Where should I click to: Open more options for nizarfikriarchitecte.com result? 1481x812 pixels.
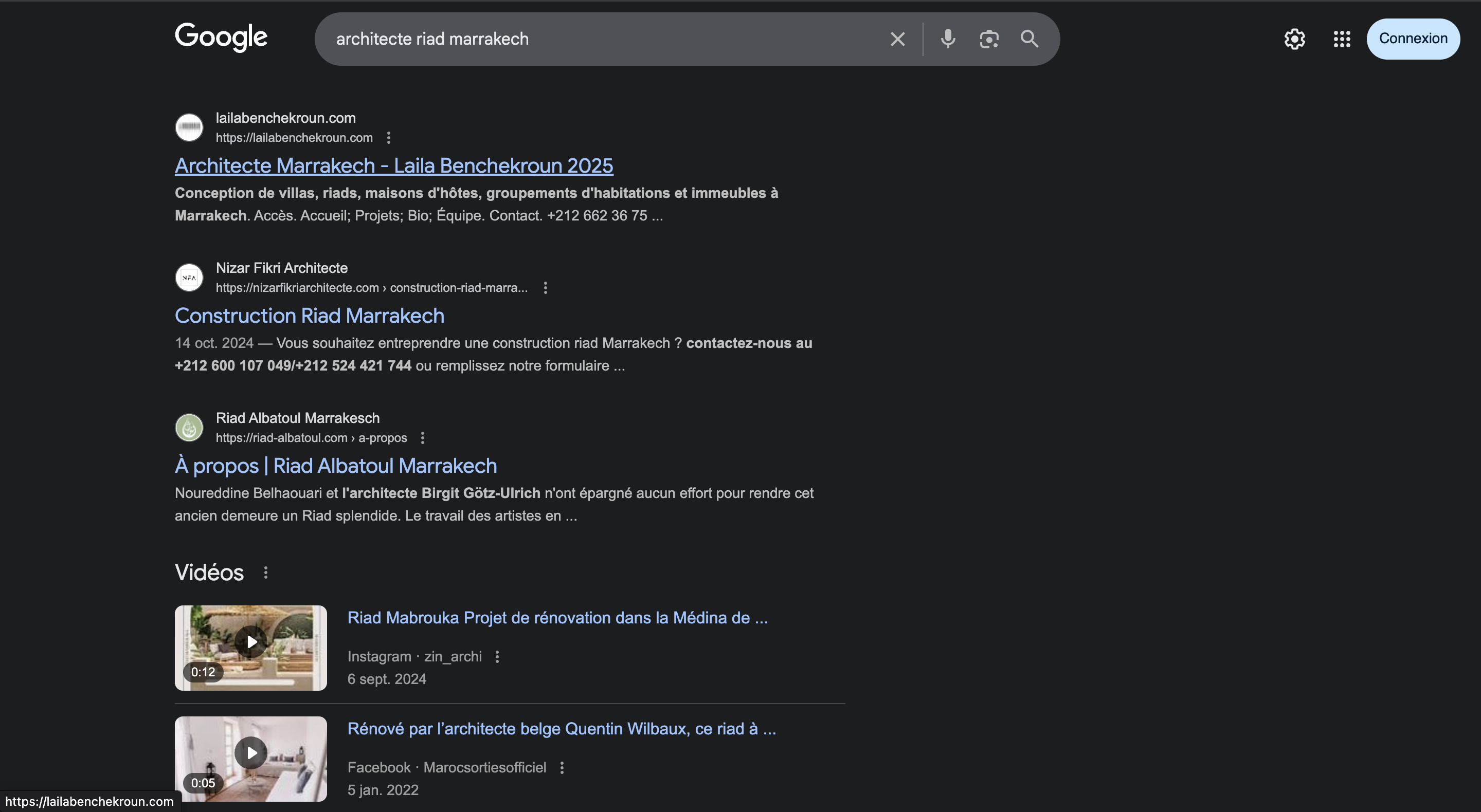coord(546,288)
